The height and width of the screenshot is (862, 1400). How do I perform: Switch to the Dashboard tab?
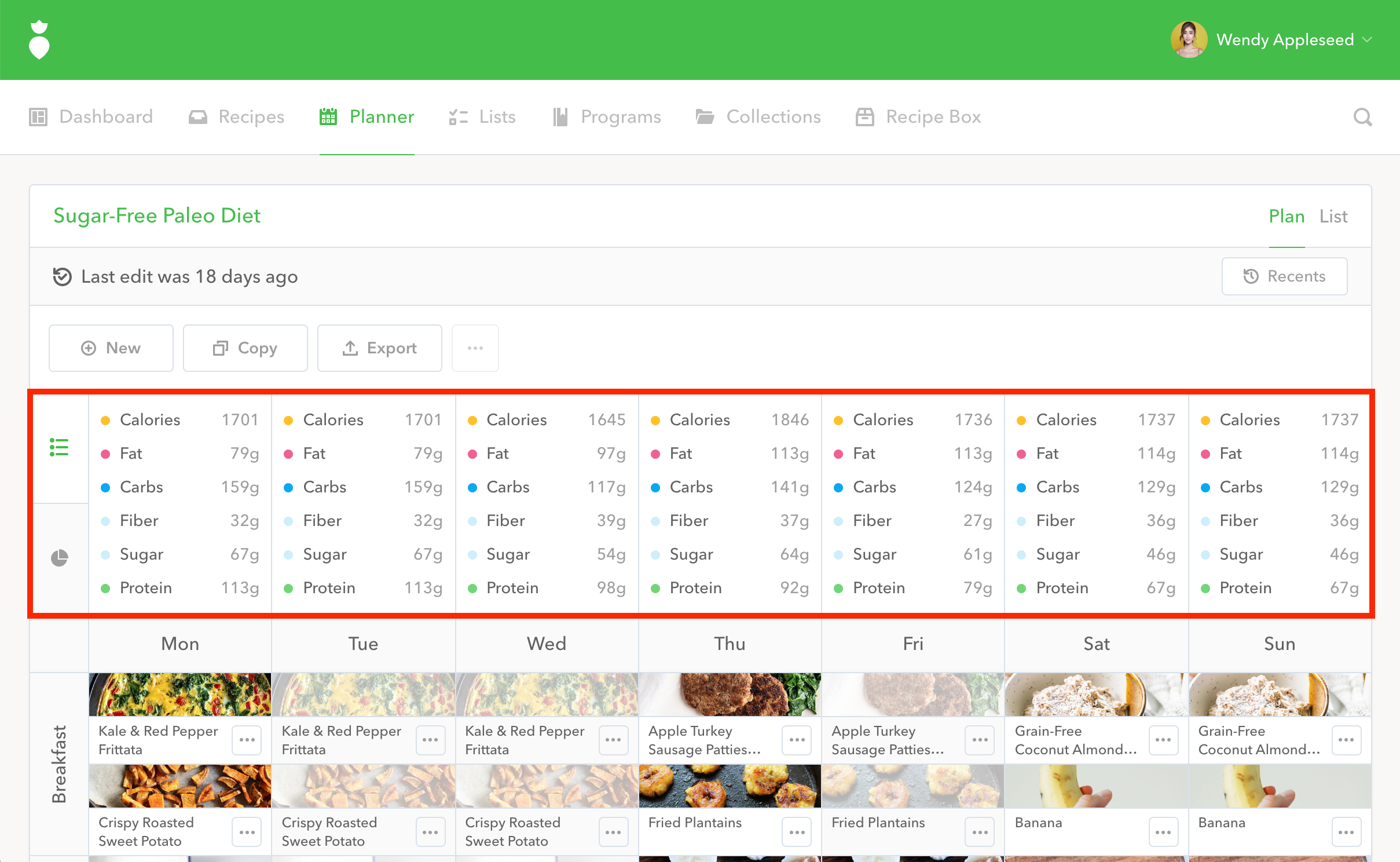(x=90, y=116)
